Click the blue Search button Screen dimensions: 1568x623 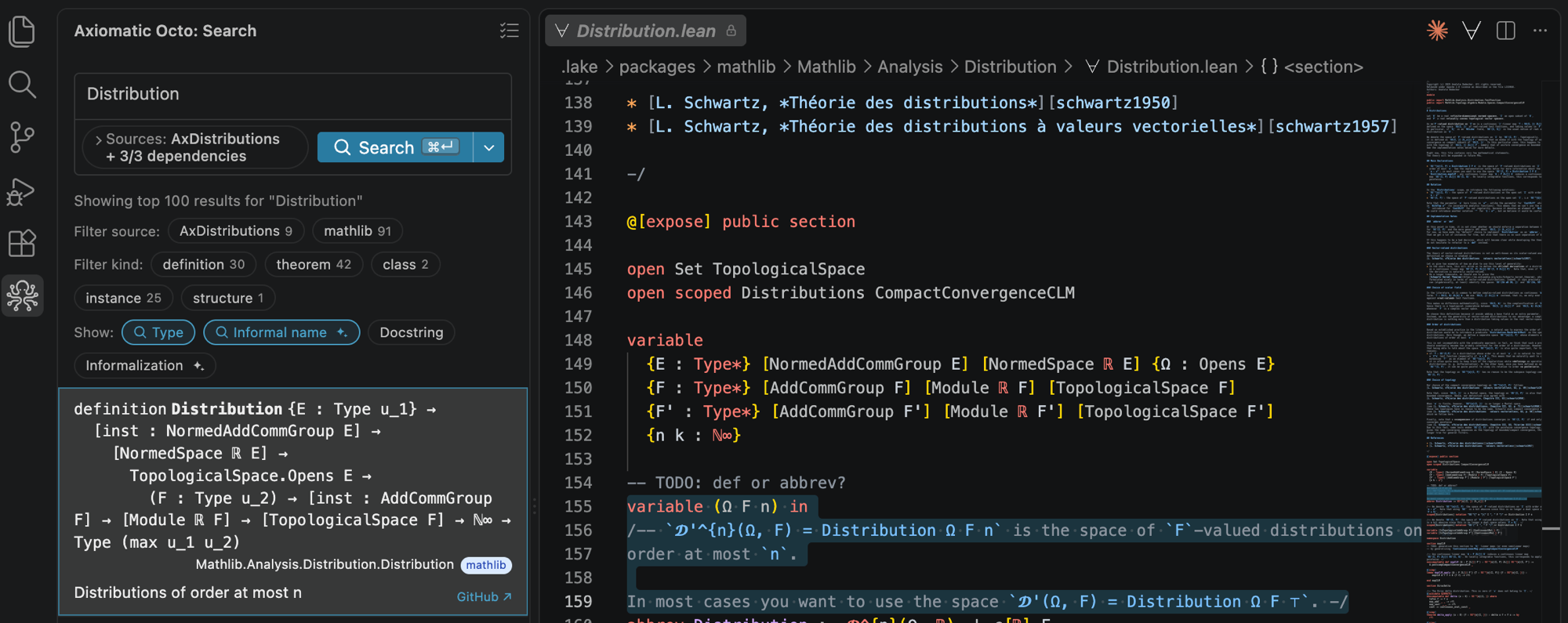click(x=395, y=147)
